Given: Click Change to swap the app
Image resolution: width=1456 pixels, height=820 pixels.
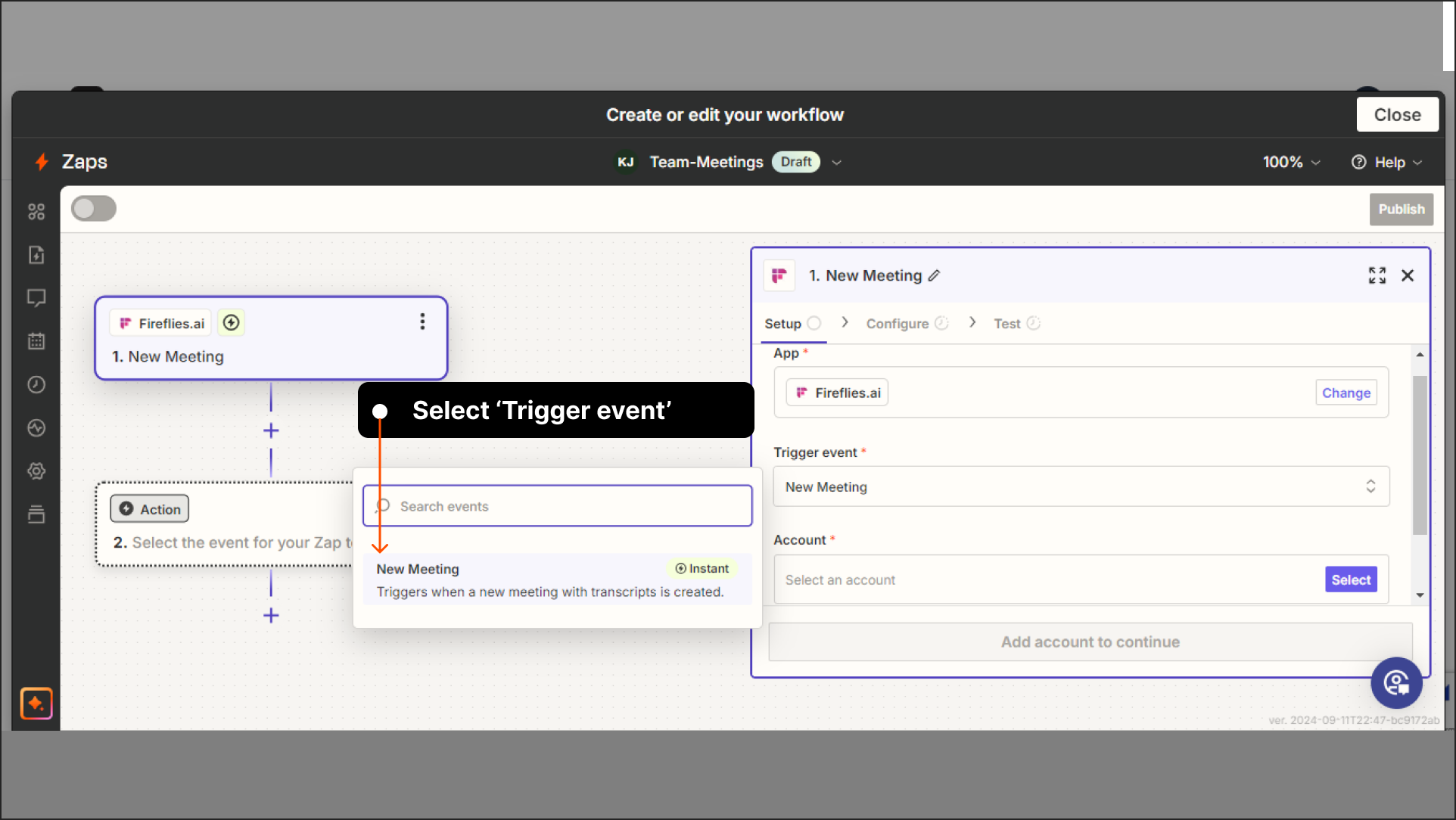Looking at the screenshot, I should coord(1346,393).
